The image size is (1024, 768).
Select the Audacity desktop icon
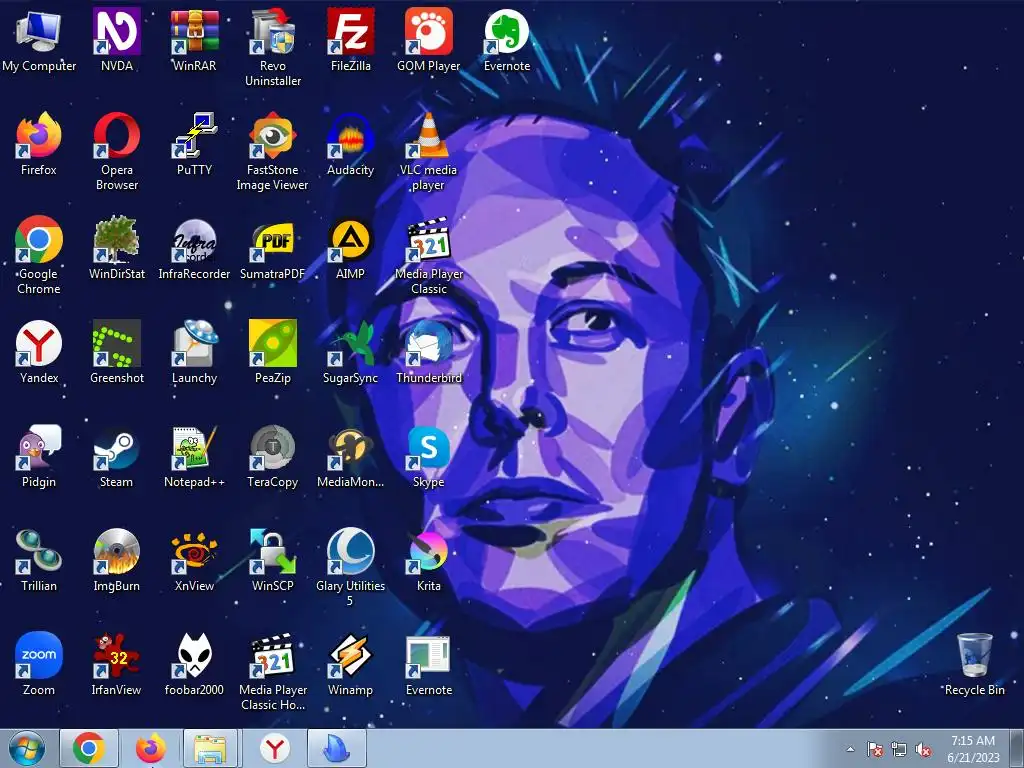(x=351, y=135)
